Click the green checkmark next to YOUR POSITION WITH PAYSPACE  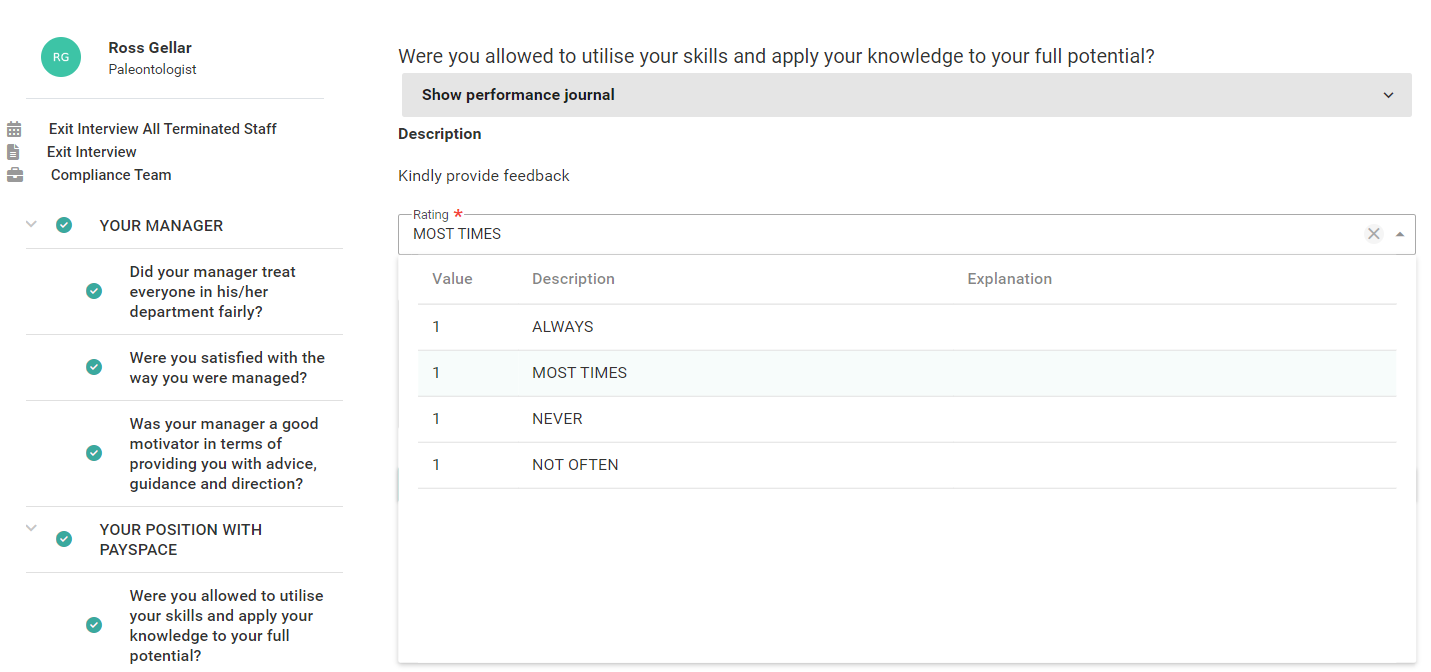64,539
